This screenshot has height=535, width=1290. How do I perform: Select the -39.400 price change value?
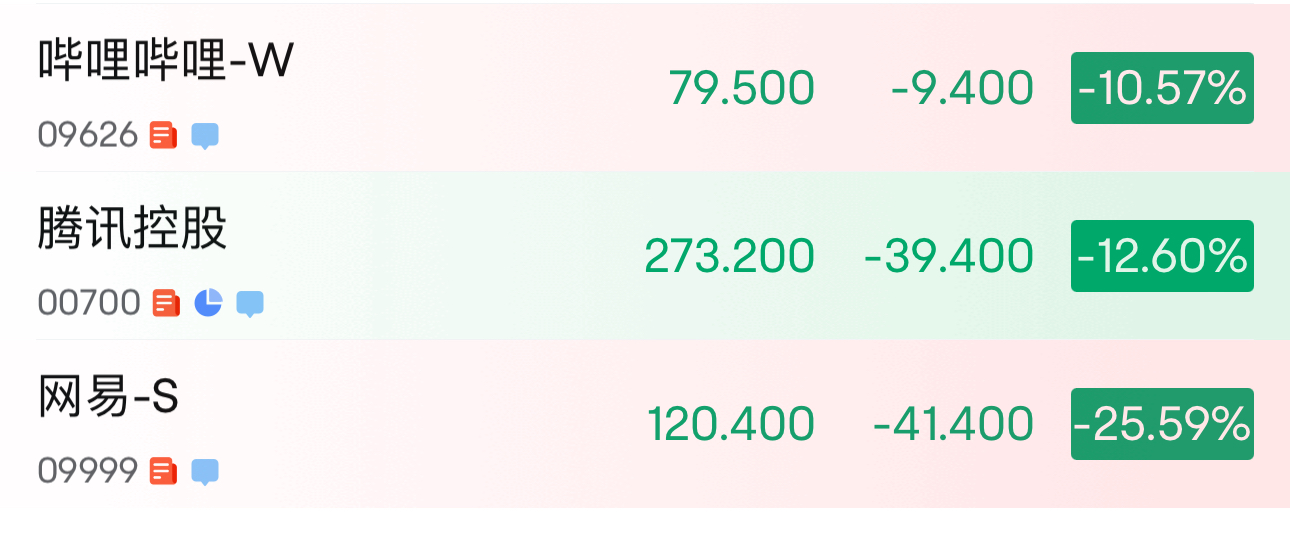949,256
